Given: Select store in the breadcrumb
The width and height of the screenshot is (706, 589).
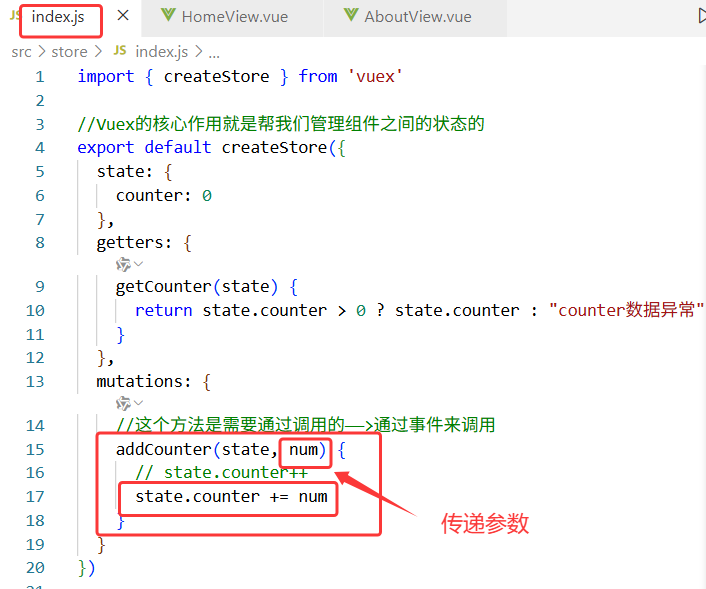Looking at the screenshot, I should 69,52.
